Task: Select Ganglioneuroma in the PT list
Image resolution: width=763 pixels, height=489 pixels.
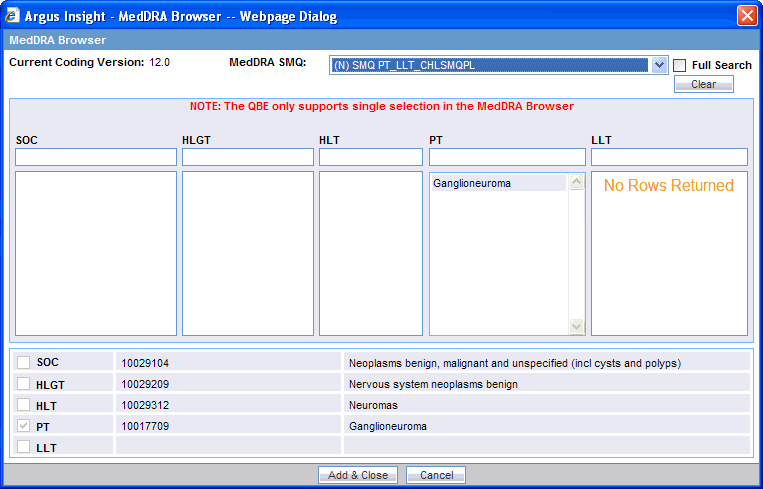Action: click(x=499, y=183)
